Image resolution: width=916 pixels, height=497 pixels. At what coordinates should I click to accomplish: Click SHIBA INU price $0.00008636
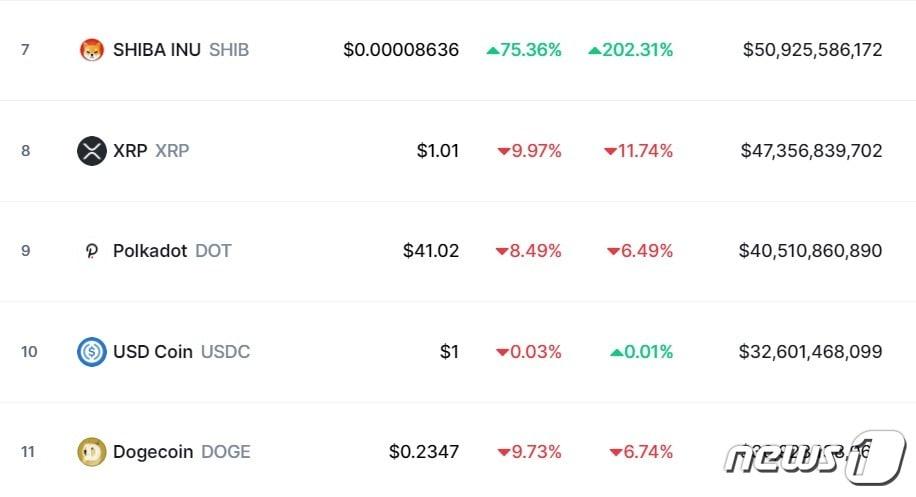coord(401,49)
